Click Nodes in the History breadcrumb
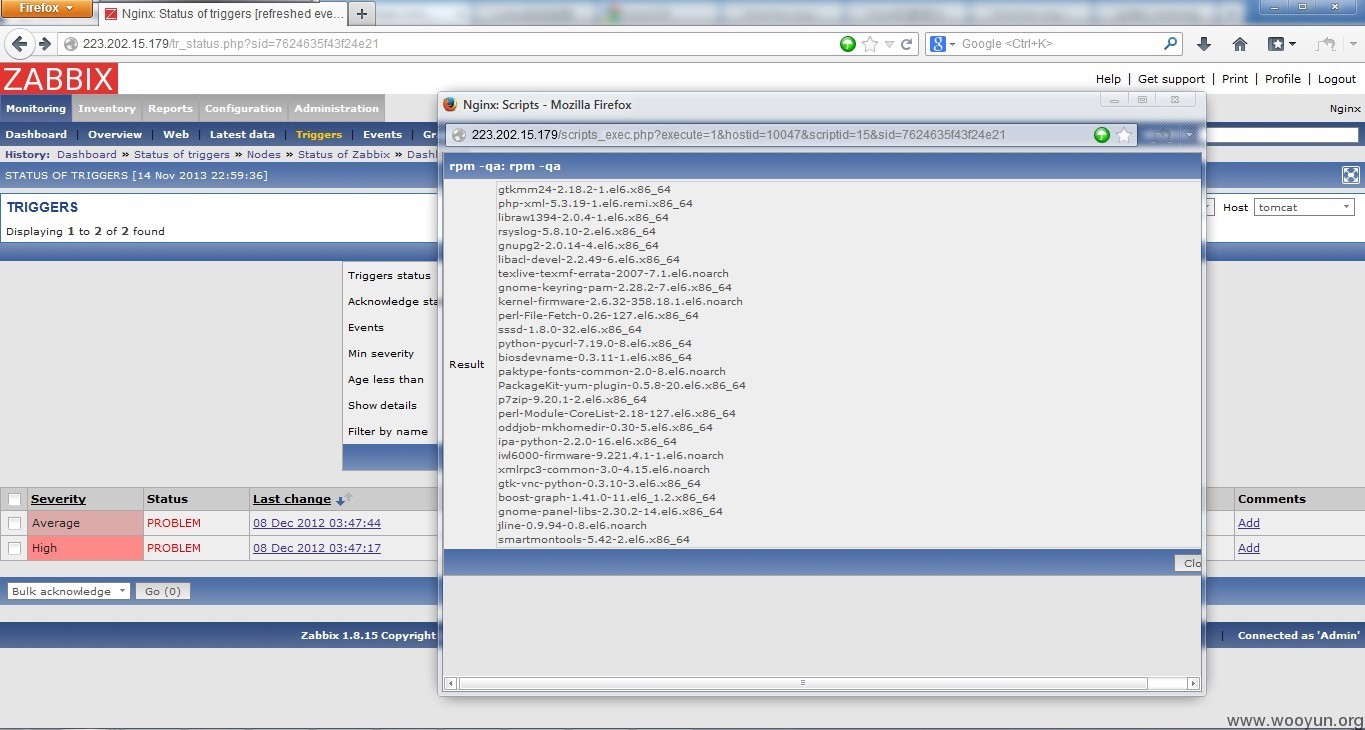The width and height of the screenshot is (1365, 730). (264, 155)
